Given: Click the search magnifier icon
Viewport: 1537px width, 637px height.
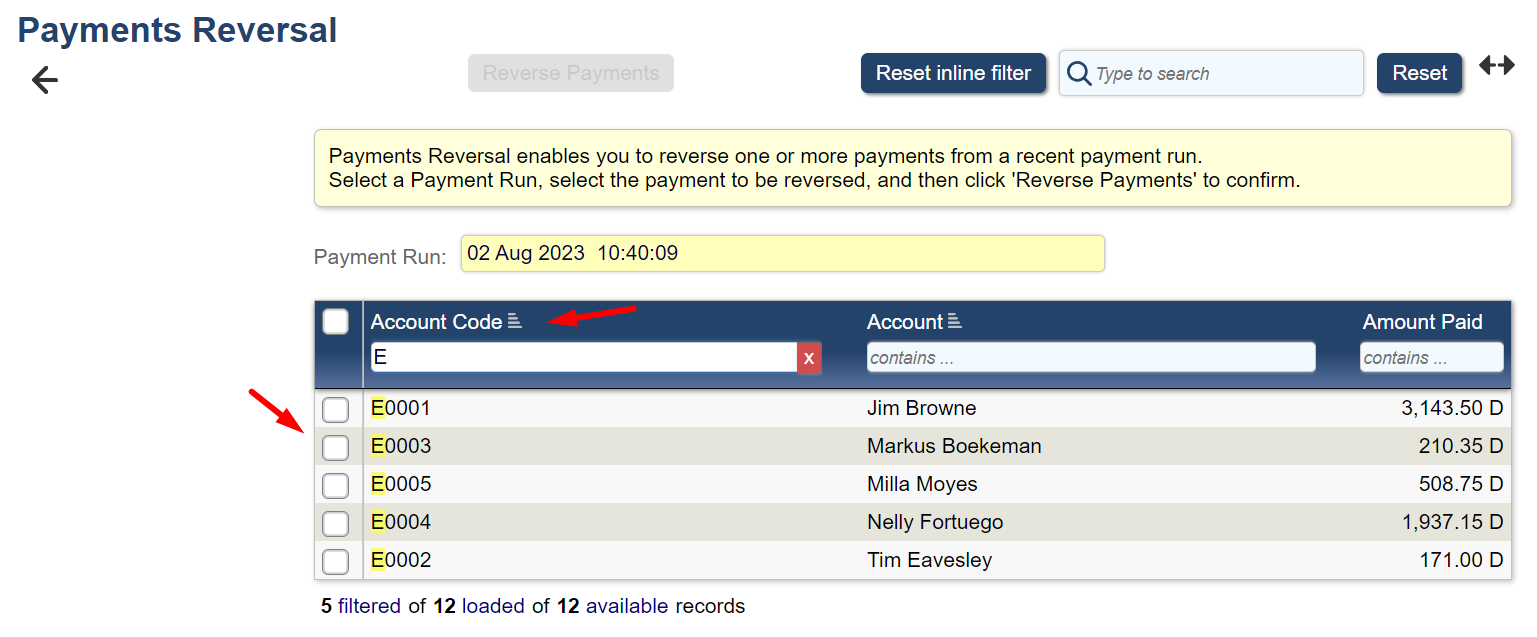Looking at the screenshot, I should (1079, 74).
